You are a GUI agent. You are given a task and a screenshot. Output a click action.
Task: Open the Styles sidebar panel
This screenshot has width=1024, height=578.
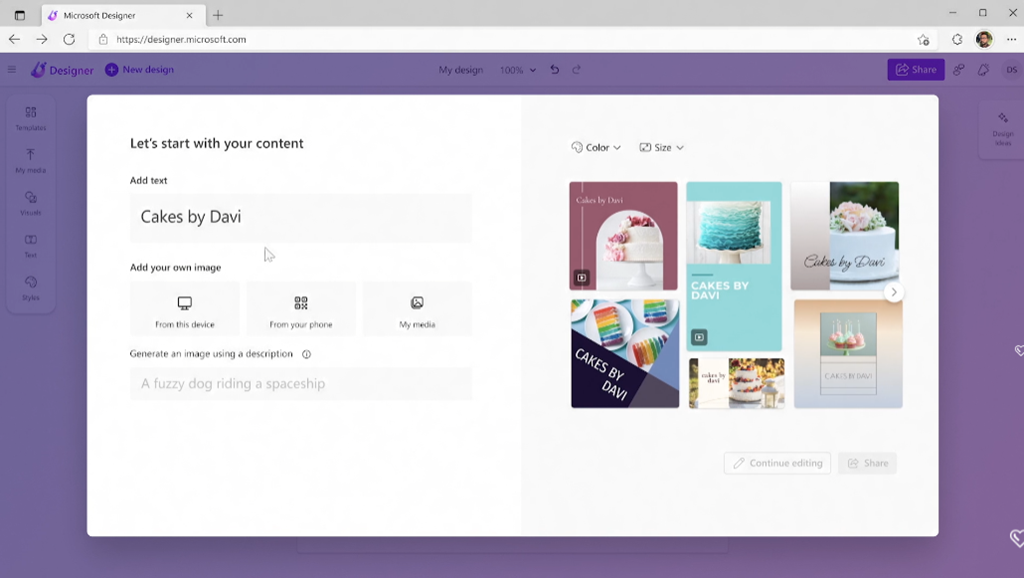(x=31, y=289)
